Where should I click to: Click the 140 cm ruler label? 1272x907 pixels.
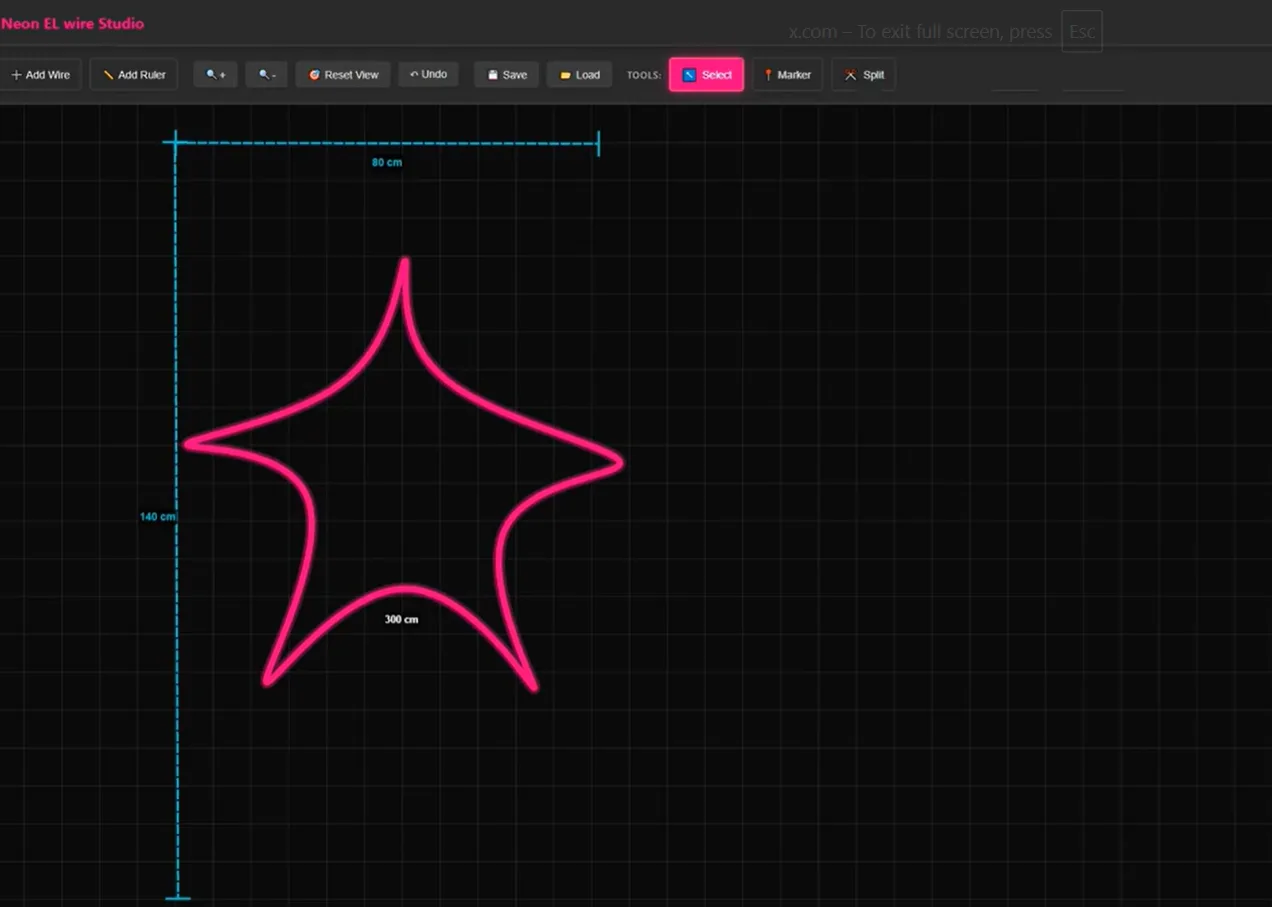coord(157,516)
